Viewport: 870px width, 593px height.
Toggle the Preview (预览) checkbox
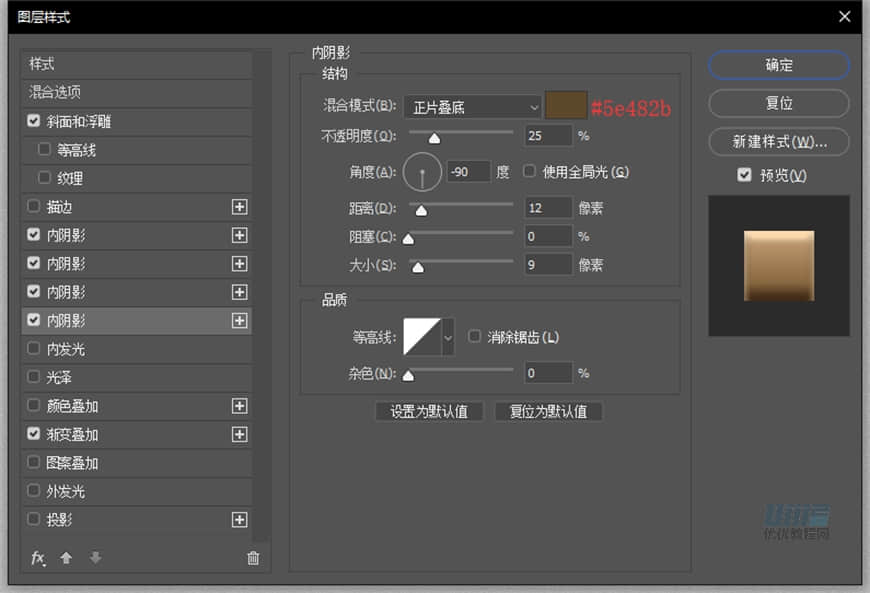tap(743, 174)
